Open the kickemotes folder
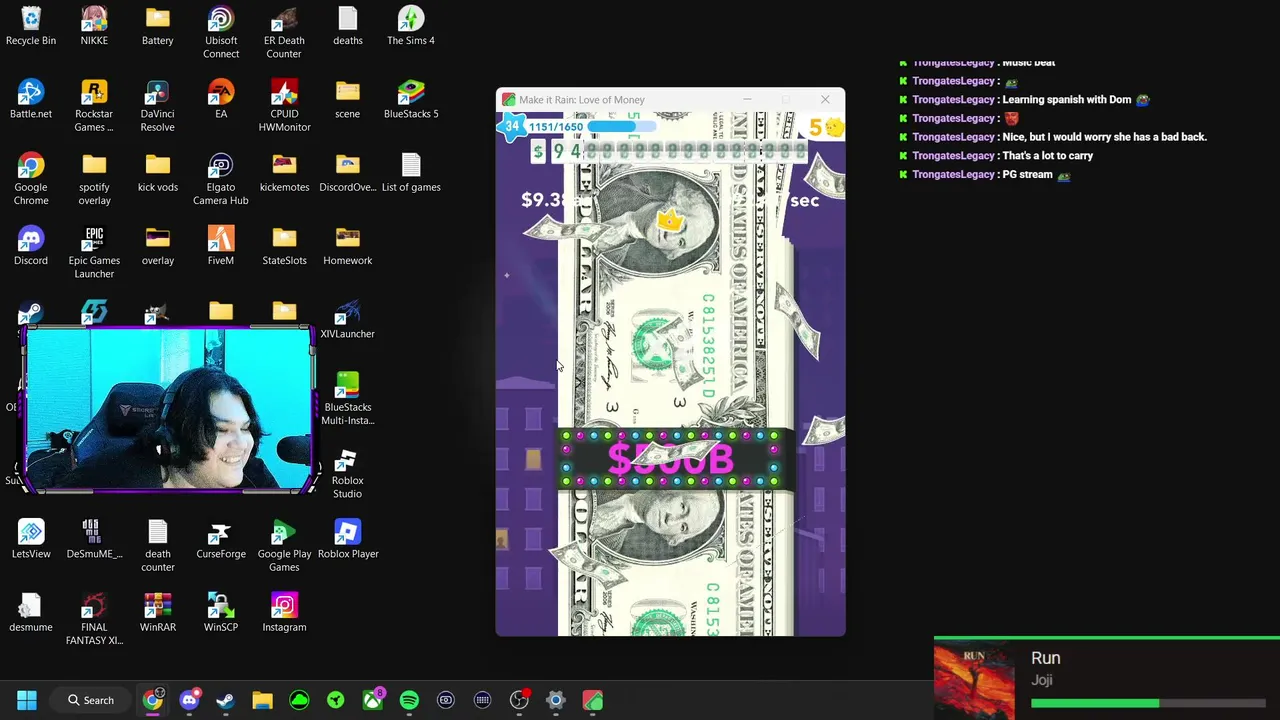 pos(284,173)
